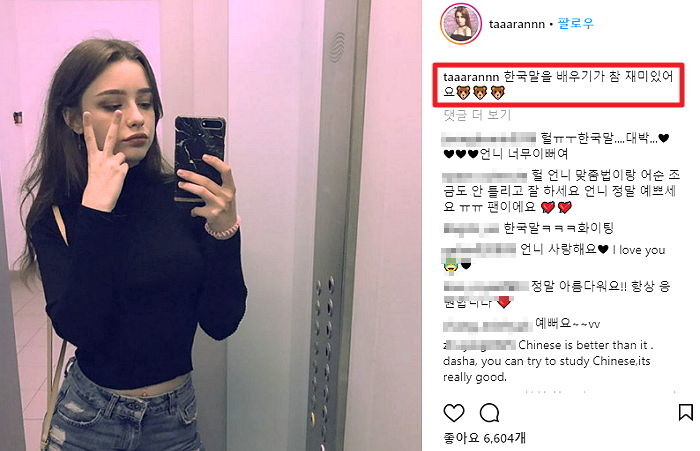Open the mirror selfie photo
Viewport: 700px width, 451px height.
[211, 226]
